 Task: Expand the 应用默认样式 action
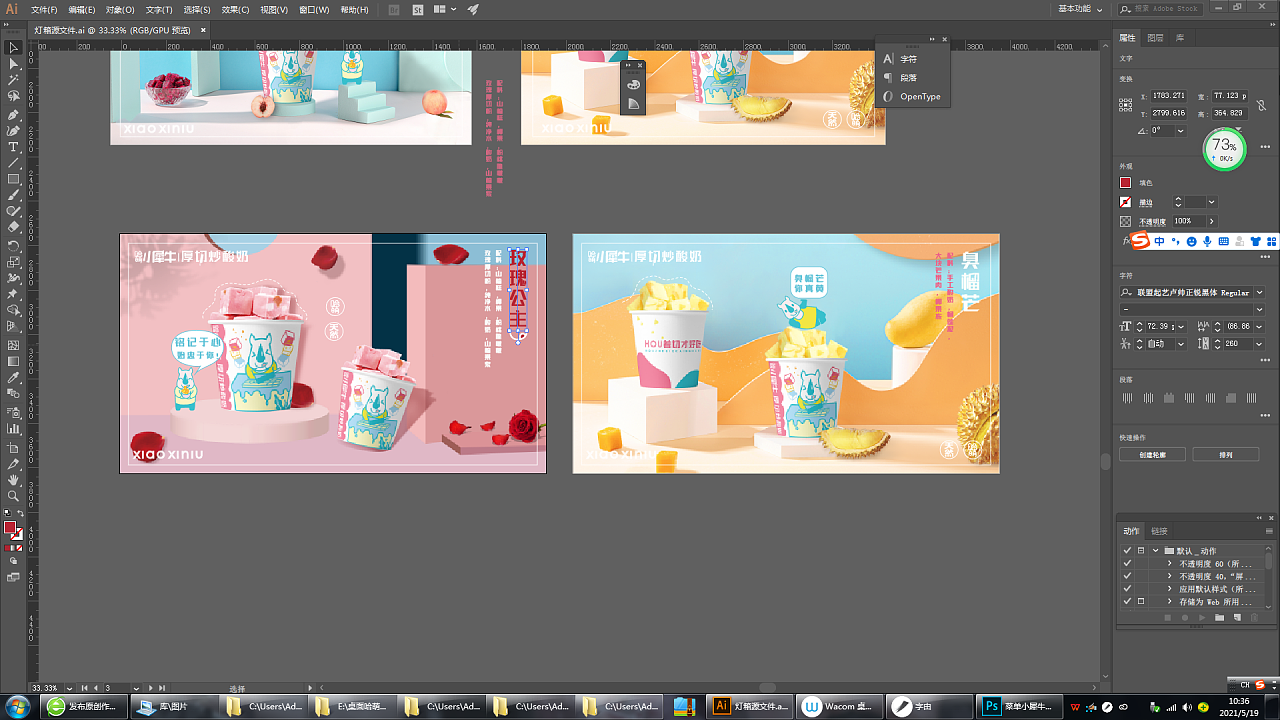pos(1170,589)
